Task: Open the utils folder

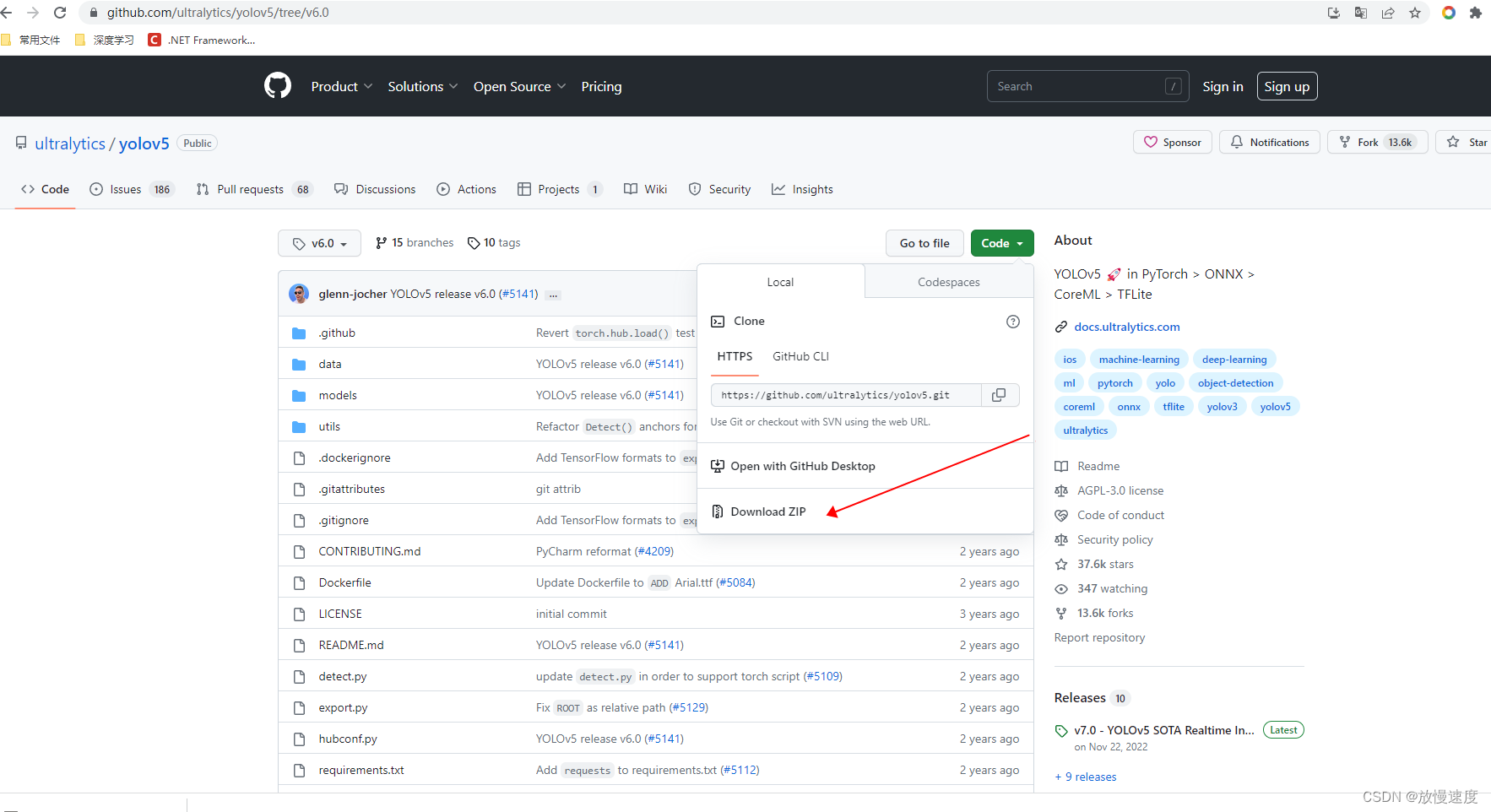Action: 329,427
